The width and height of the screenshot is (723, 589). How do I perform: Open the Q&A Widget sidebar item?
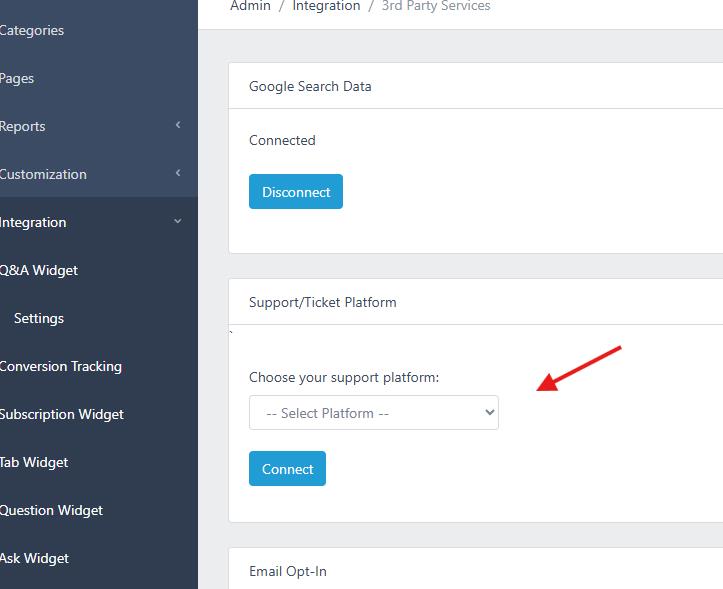39,270
